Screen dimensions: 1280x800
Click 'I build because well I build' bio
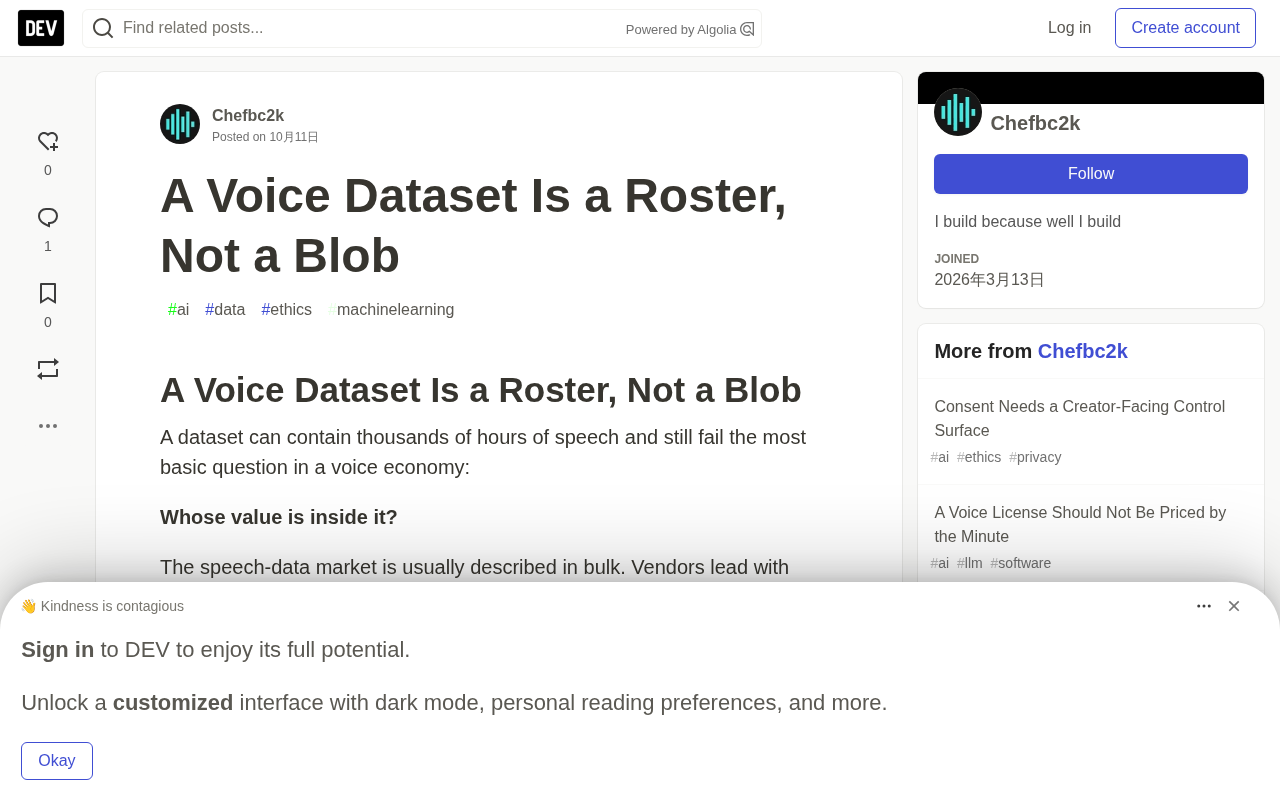(1028, 222)
